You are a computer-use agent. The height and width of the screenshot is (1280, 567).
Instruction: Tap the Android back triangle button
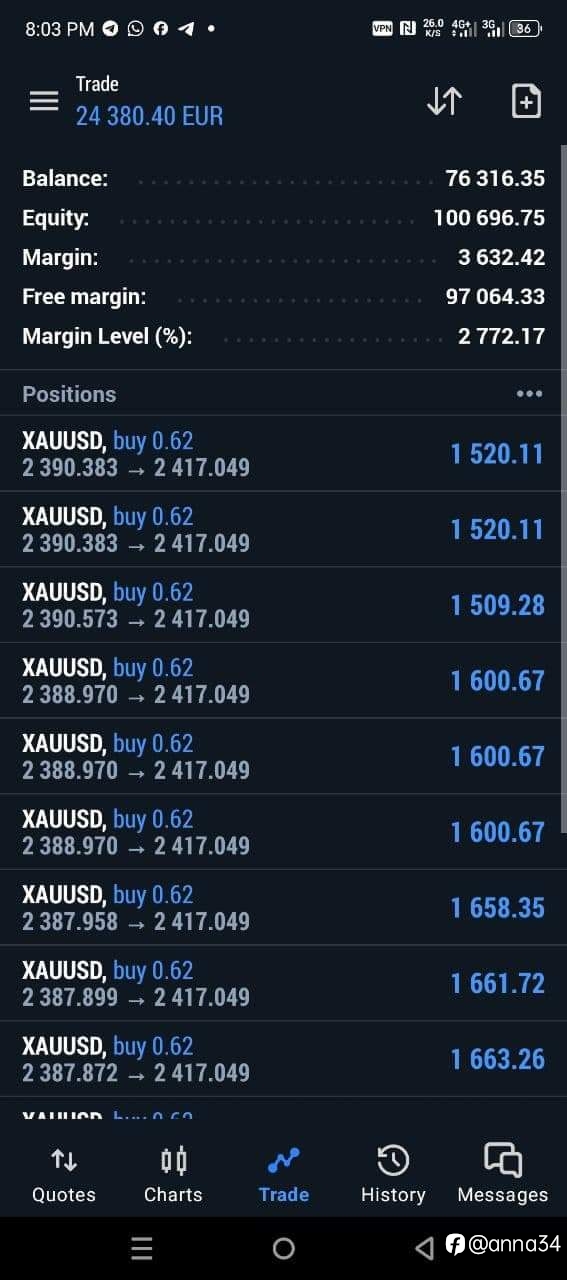tap(424, 1247)
